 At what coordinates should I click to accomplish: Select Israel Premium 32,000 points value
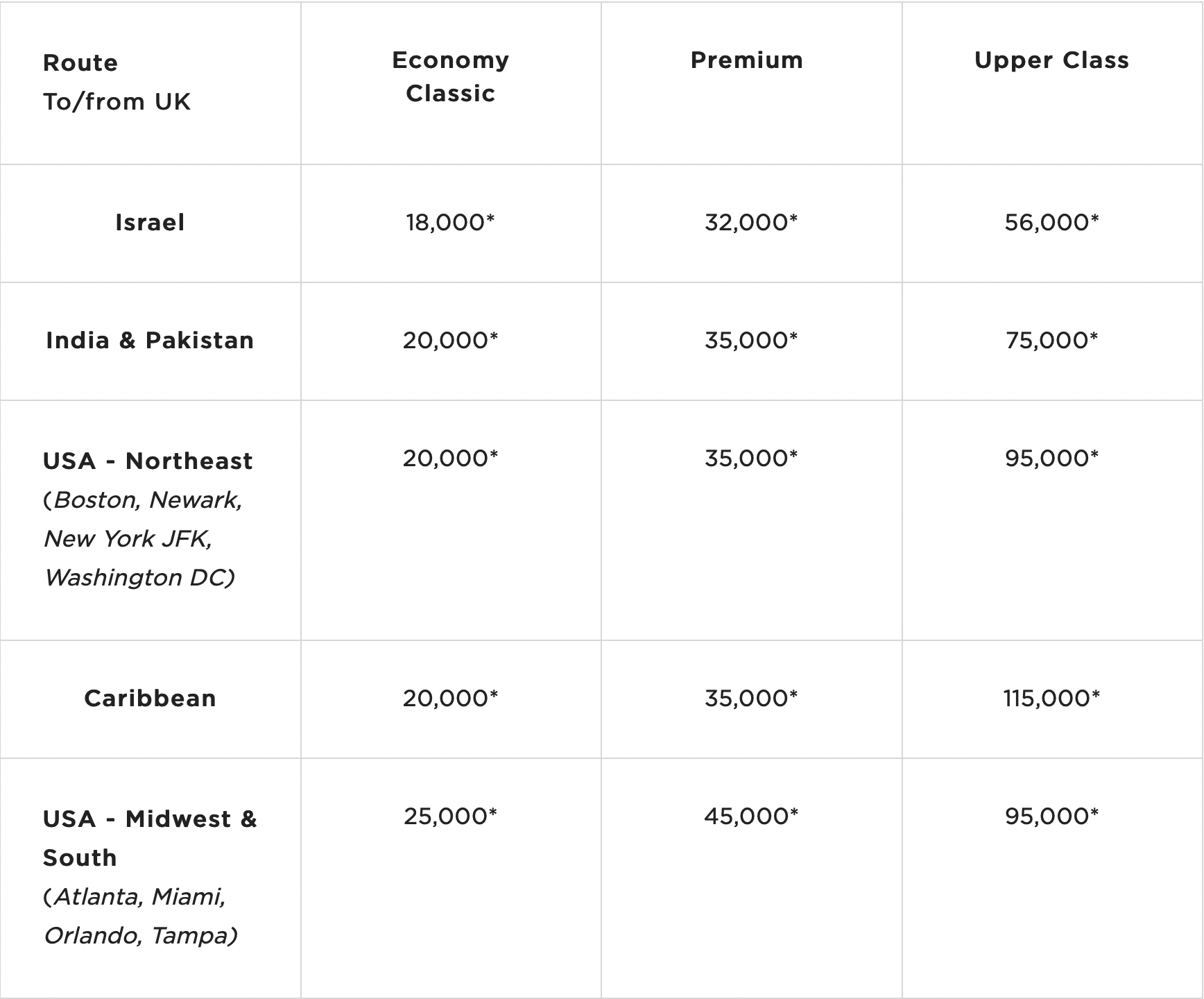coord(751,223)
